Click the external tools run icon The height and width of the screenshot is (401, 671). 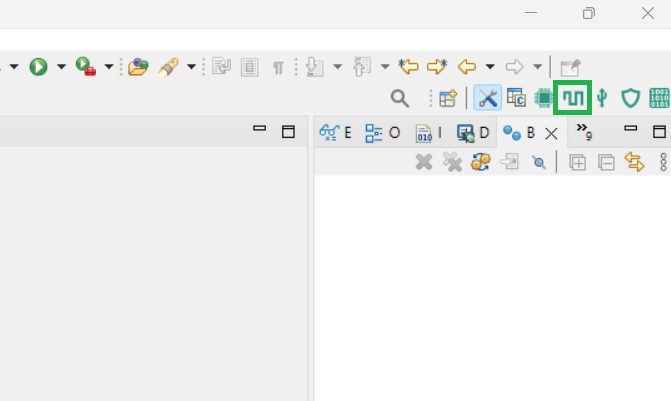[x=86, y=67]
